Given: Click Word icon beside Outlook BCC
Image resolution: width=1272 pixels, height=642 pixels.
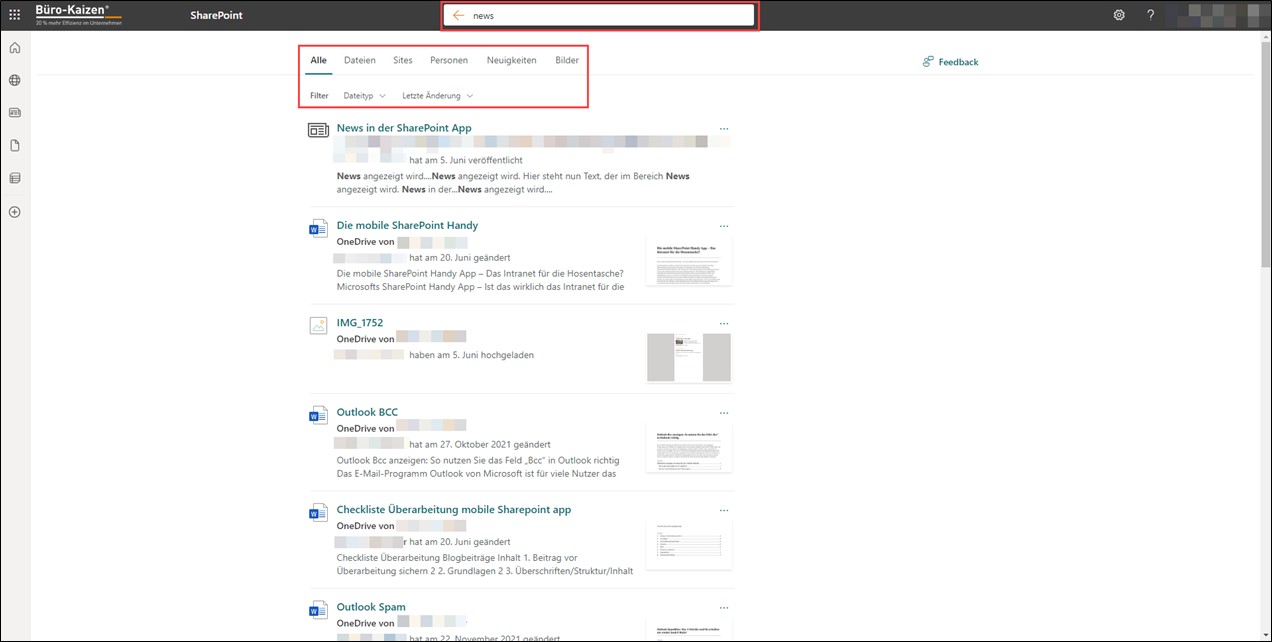Looking at the screenshot, I should click(318, 414).
